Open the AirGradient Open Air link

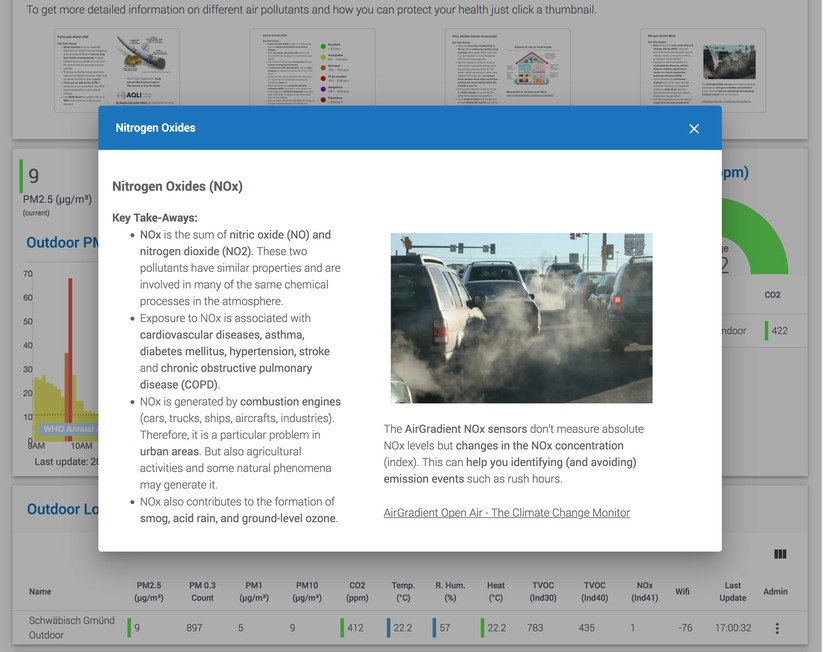point(507,513)
